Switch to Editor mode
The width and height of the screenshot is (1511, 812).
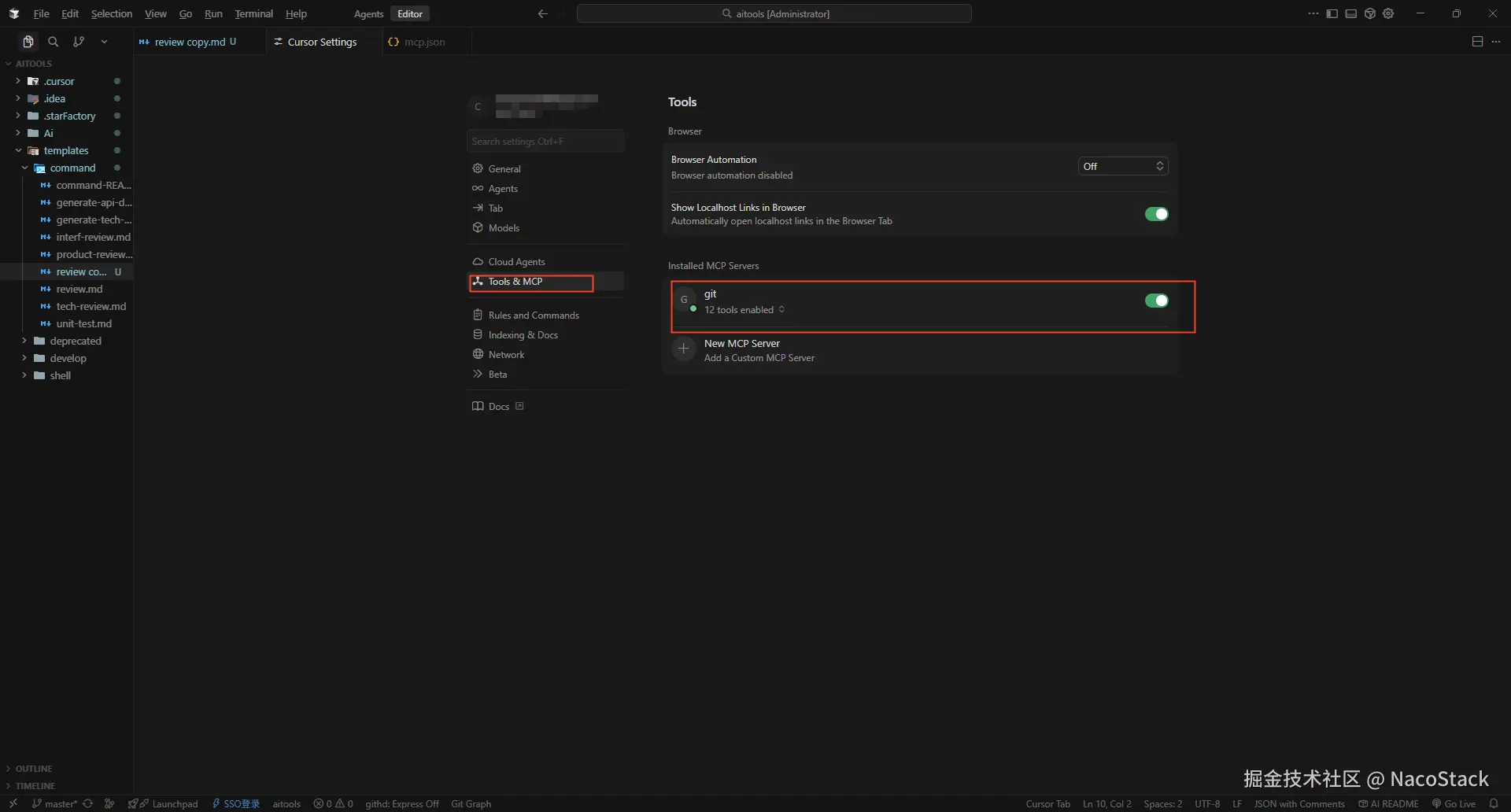(410, 13)
